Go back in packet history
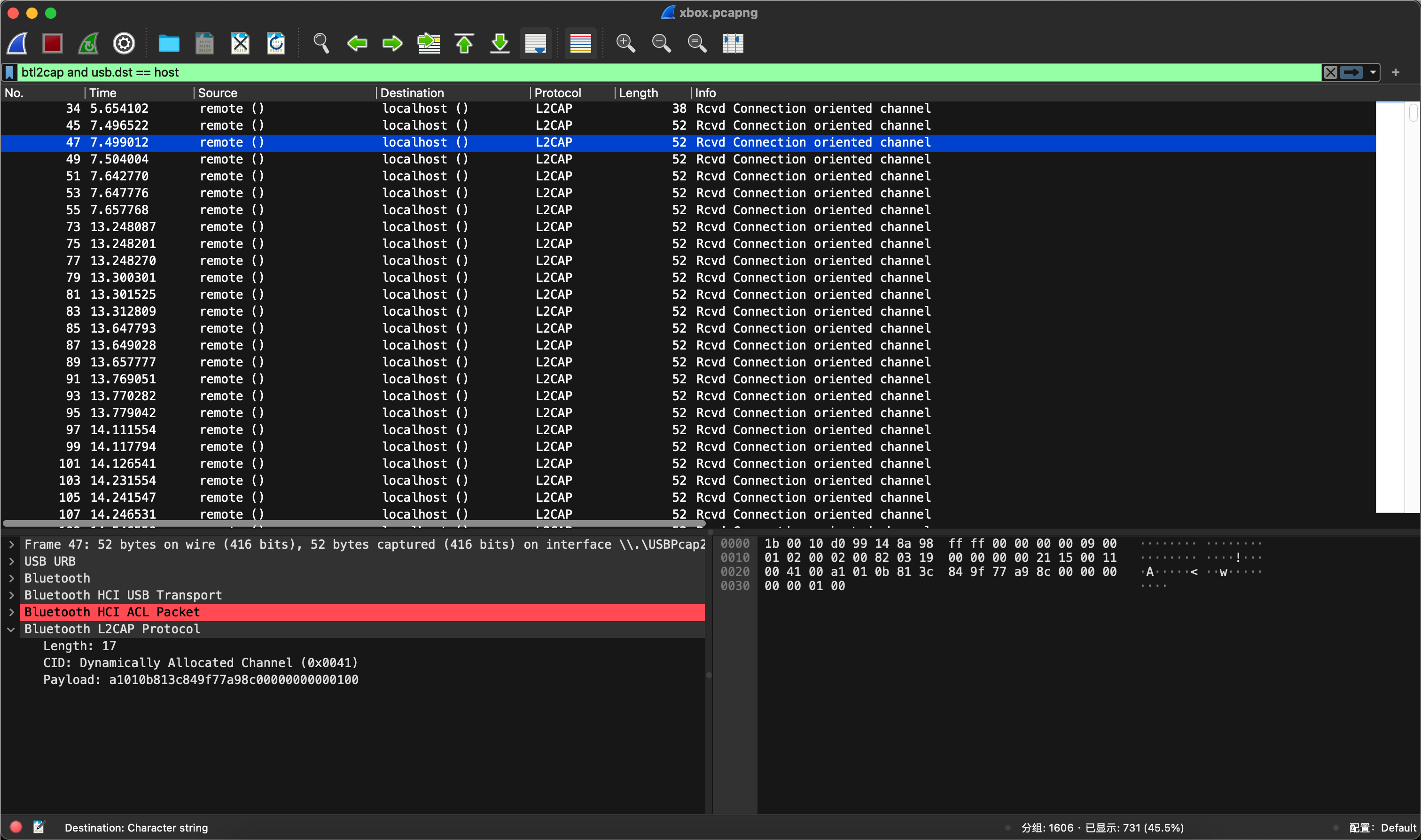The width and height of the screenshot is (1421, 840). click(357, 44)
